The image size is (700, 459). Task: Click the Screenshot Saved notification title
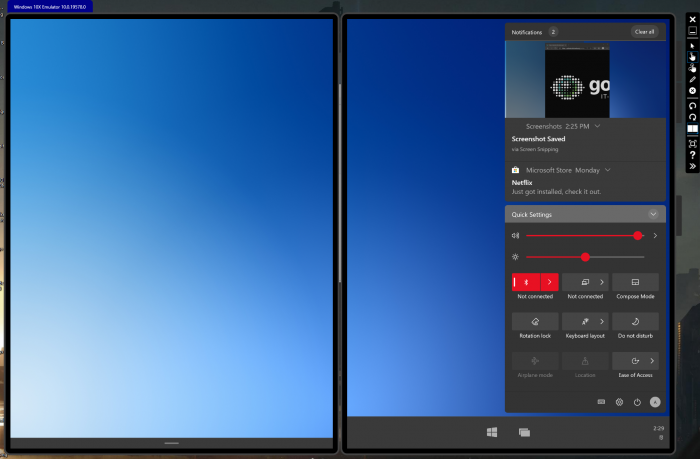click(x=538, y=139)
